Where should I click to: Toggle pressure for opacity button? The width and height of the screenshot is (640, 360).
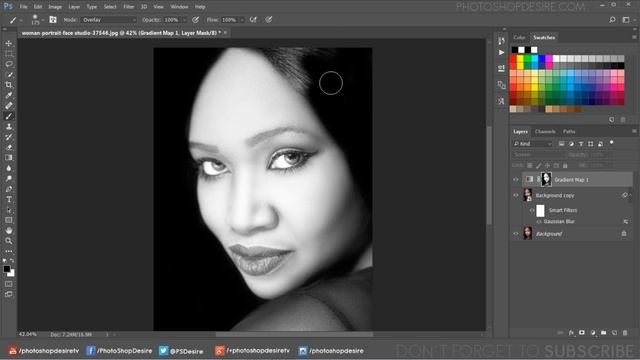click(x=196, y=20)
